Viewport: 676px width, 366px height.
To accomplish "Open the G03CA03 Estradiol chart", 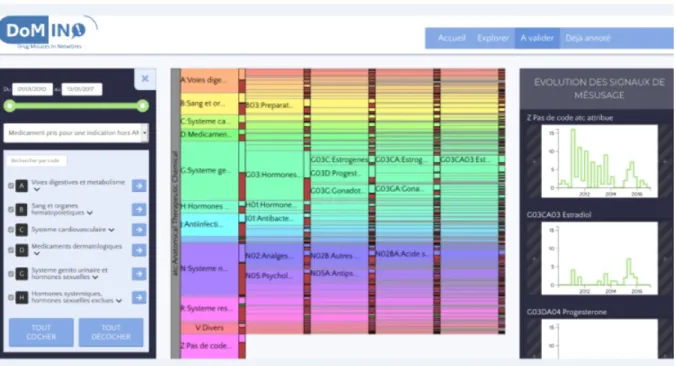I will click(x=599, y=258).
